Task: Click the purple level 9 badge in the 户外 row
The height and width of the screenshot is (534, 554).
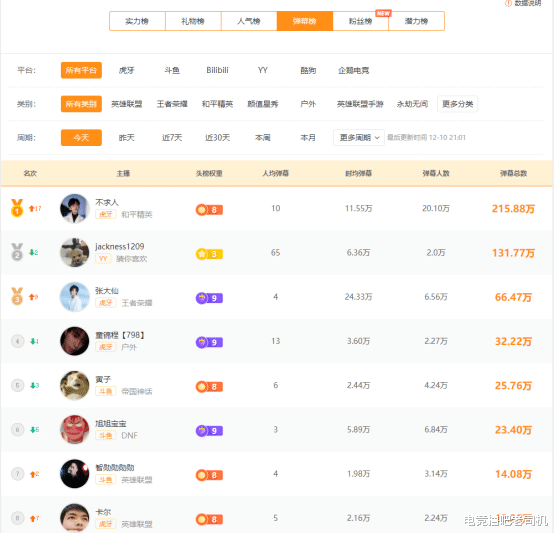Action: tap(209, 342)
